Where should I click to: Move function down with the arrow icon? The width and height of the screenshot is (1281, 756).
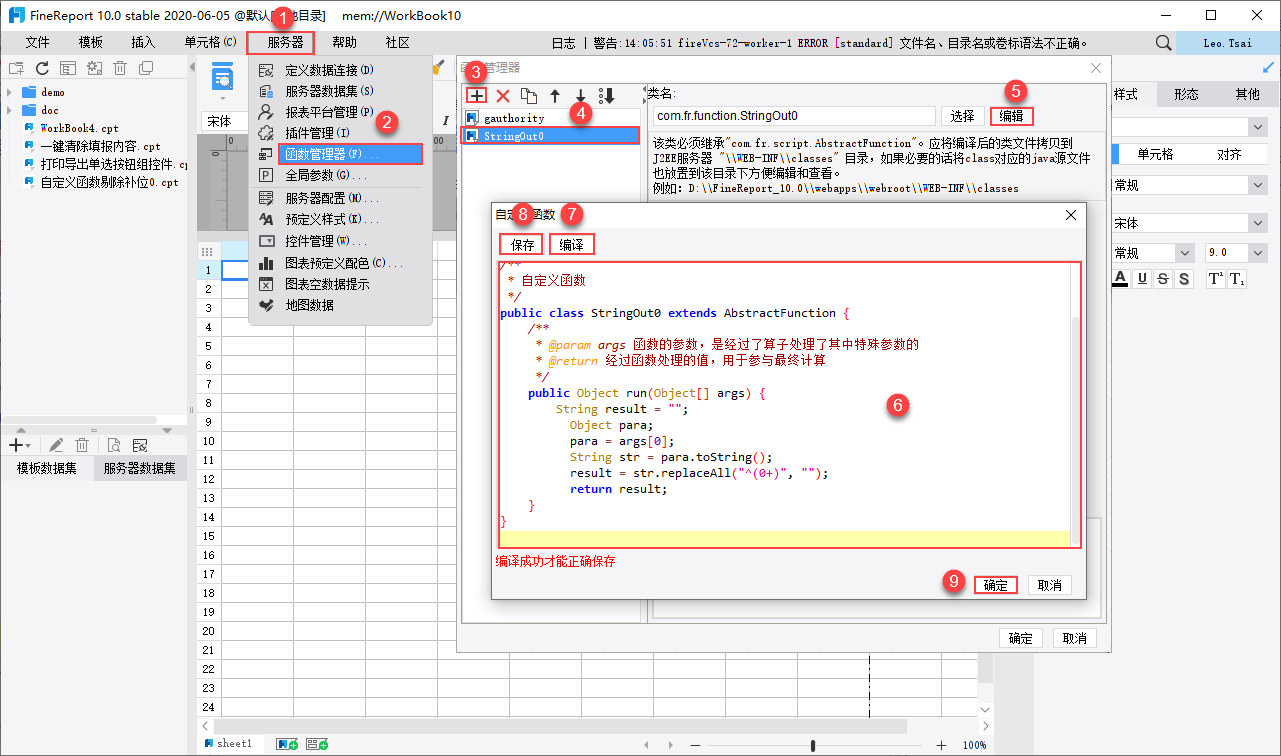coord(580,96)
